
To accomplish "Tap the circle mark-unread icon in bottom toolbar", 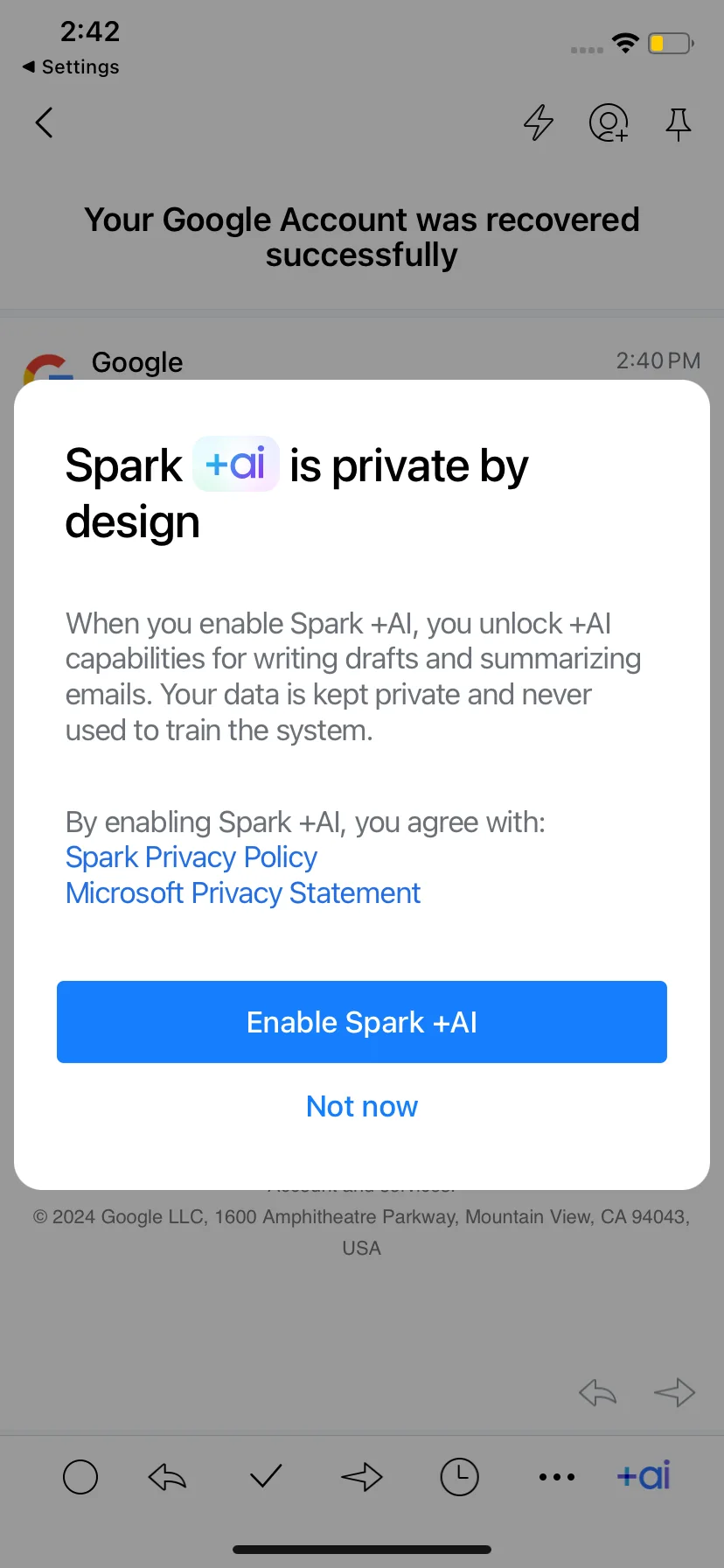I will coord(80,1477).
